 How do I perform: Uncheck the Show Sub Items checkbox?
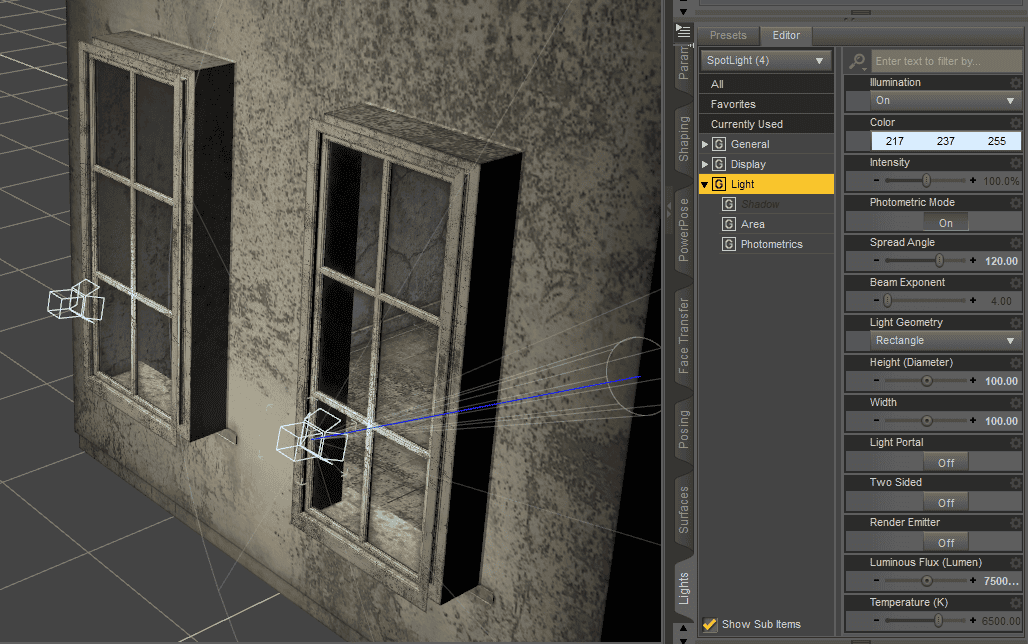(709, 624)
